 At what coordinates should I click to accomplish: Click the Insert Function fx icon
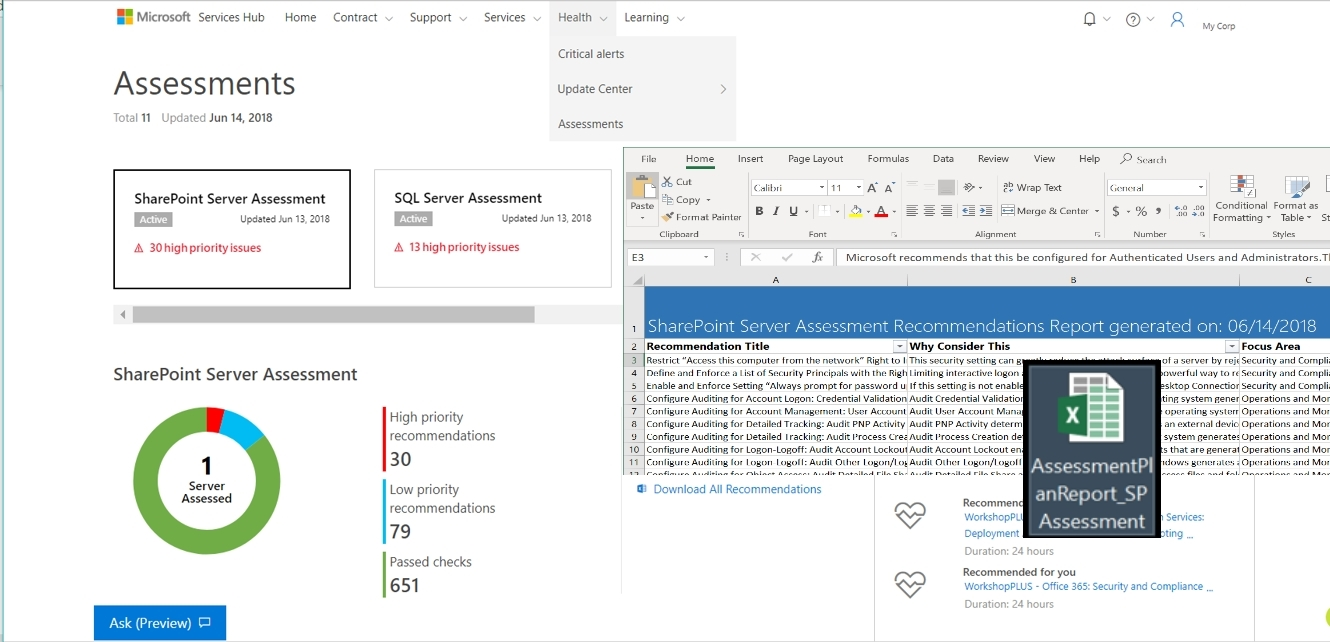817,257
